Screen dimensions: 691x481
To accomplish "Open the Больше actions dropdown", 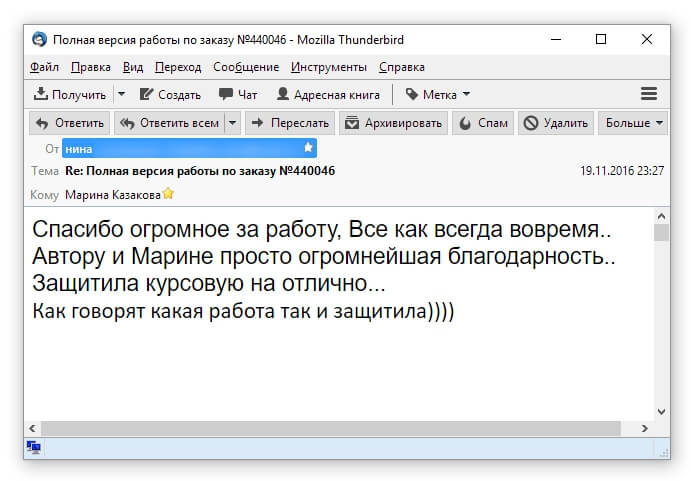I will (x=633, y=123).
